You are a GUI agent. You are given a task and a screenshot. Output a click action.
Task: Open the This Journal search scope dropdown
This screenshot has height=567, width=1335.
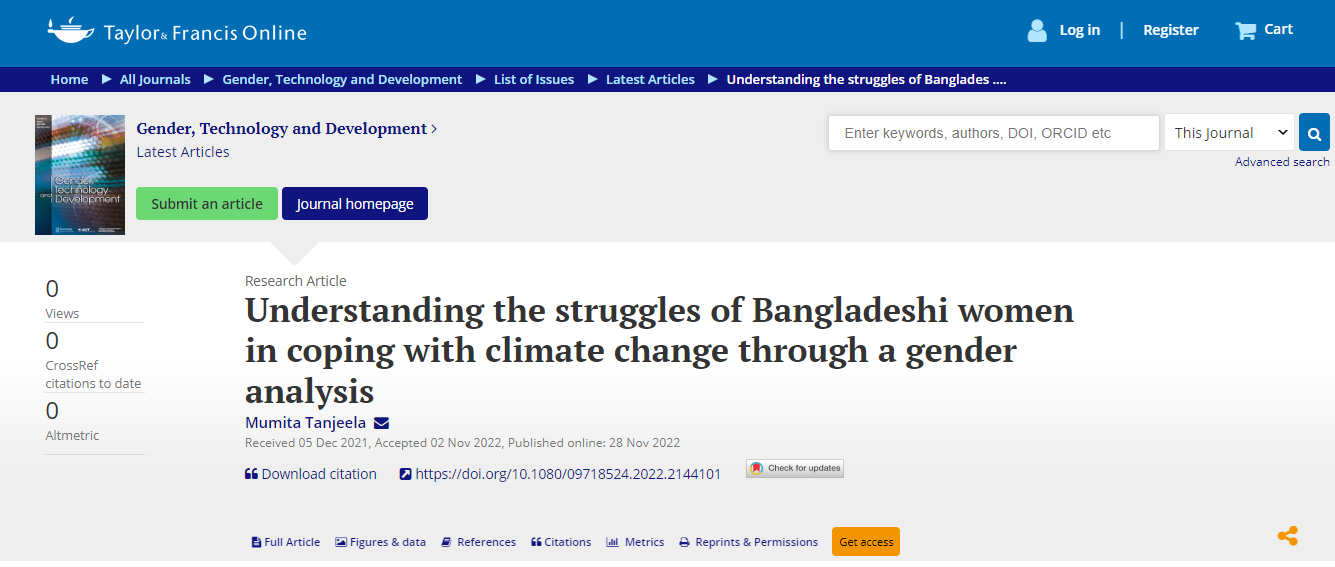[x=1230, y=133]
